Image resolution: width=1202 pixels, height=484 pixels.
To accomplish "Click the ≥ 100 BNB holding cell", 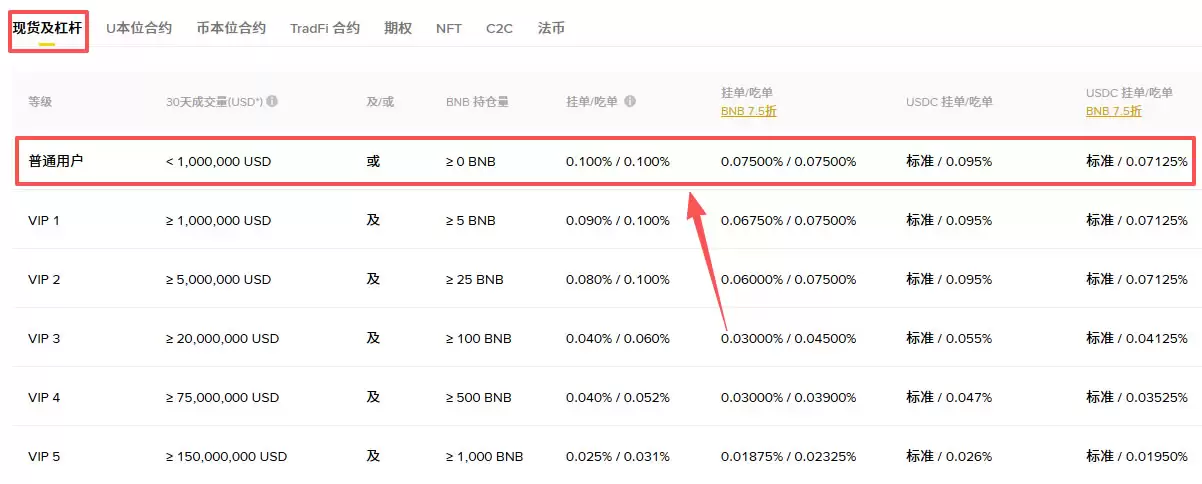I will (x=478, y=338).
